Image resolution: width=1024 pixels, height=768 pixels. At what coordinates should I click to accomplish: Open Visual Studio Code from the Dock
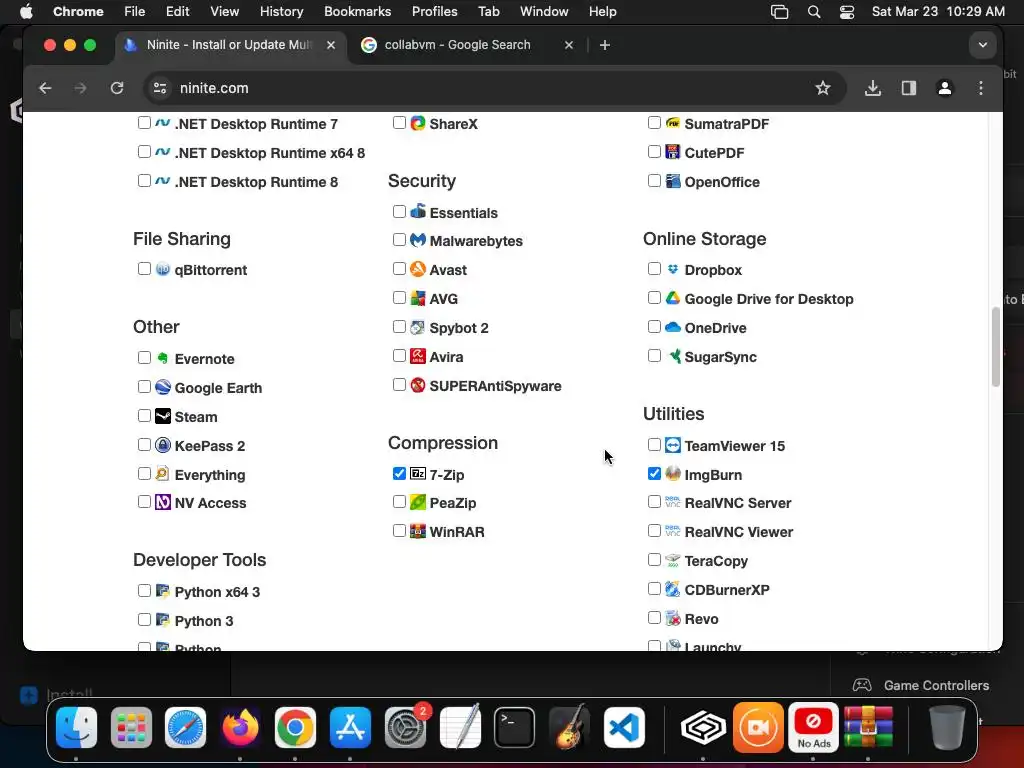click(624, 727)
